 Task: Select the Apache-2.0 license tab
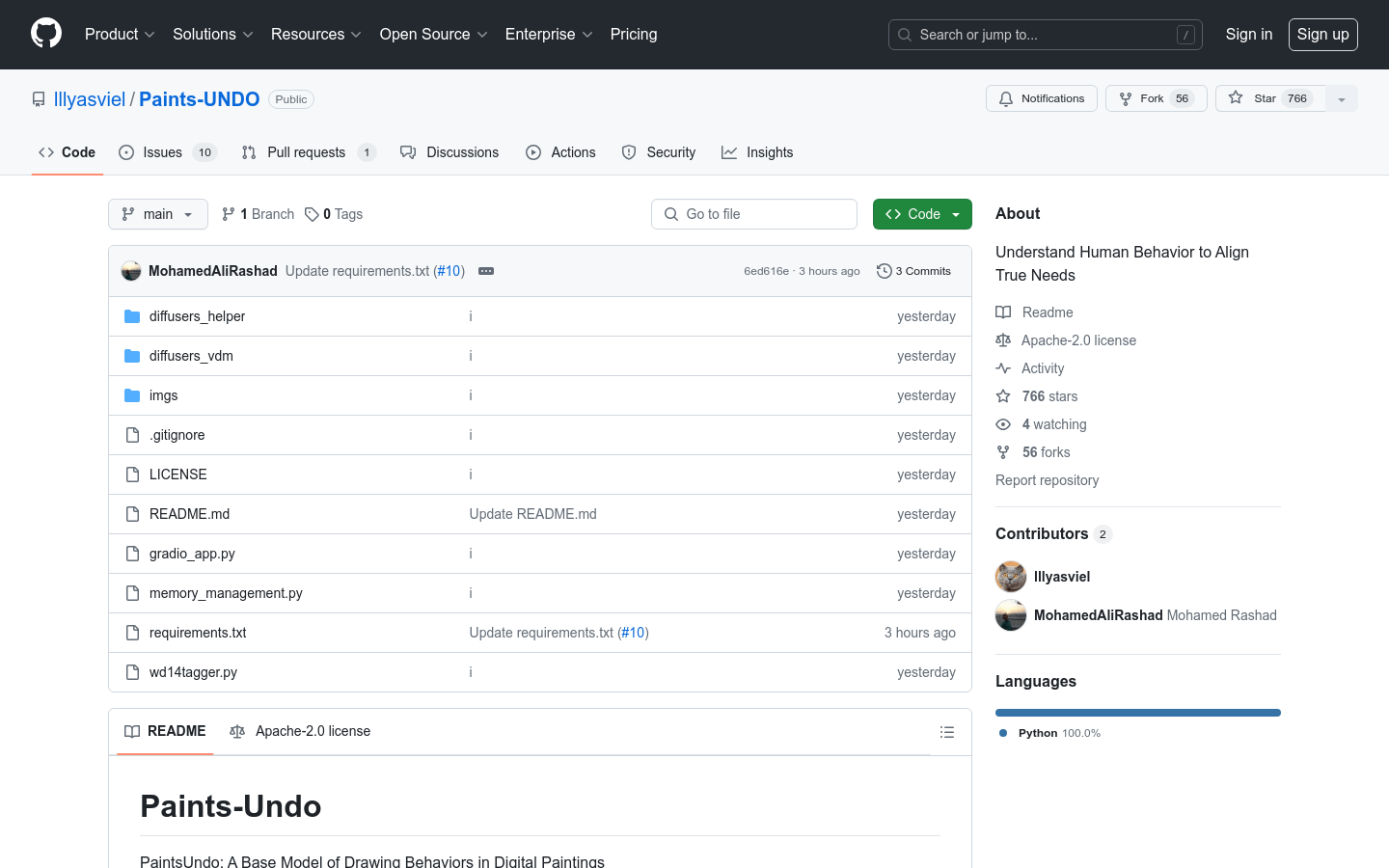click(300, 731)
